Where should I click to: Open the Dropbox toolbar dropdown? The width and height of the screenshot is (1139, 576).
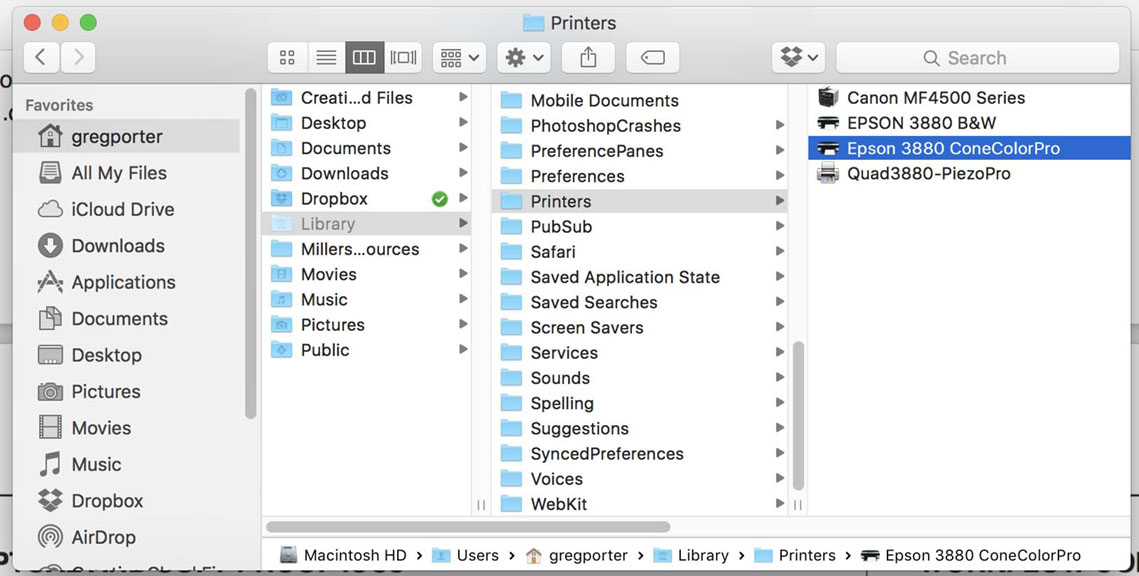click(797, 57)
